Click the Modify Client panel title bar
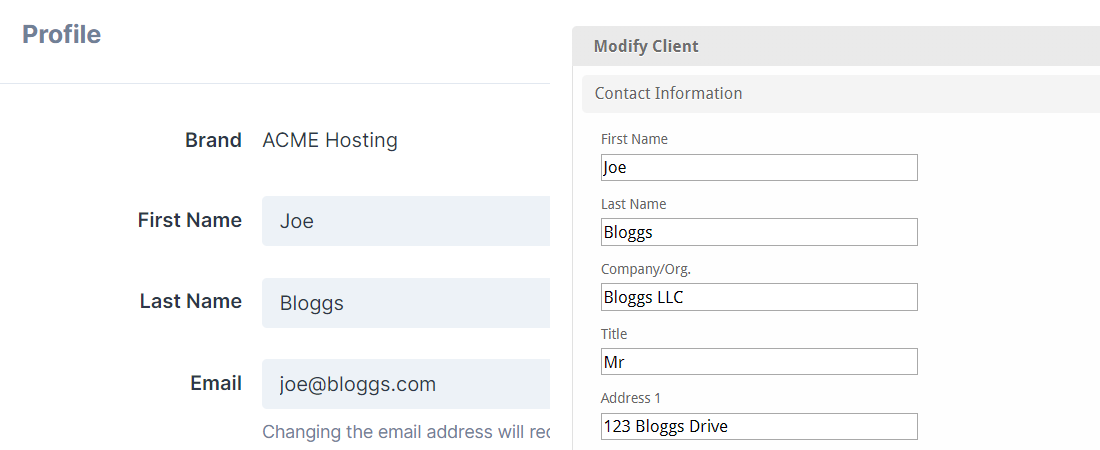Viewport: 1100px width, 450px height. tap(836, 46)
